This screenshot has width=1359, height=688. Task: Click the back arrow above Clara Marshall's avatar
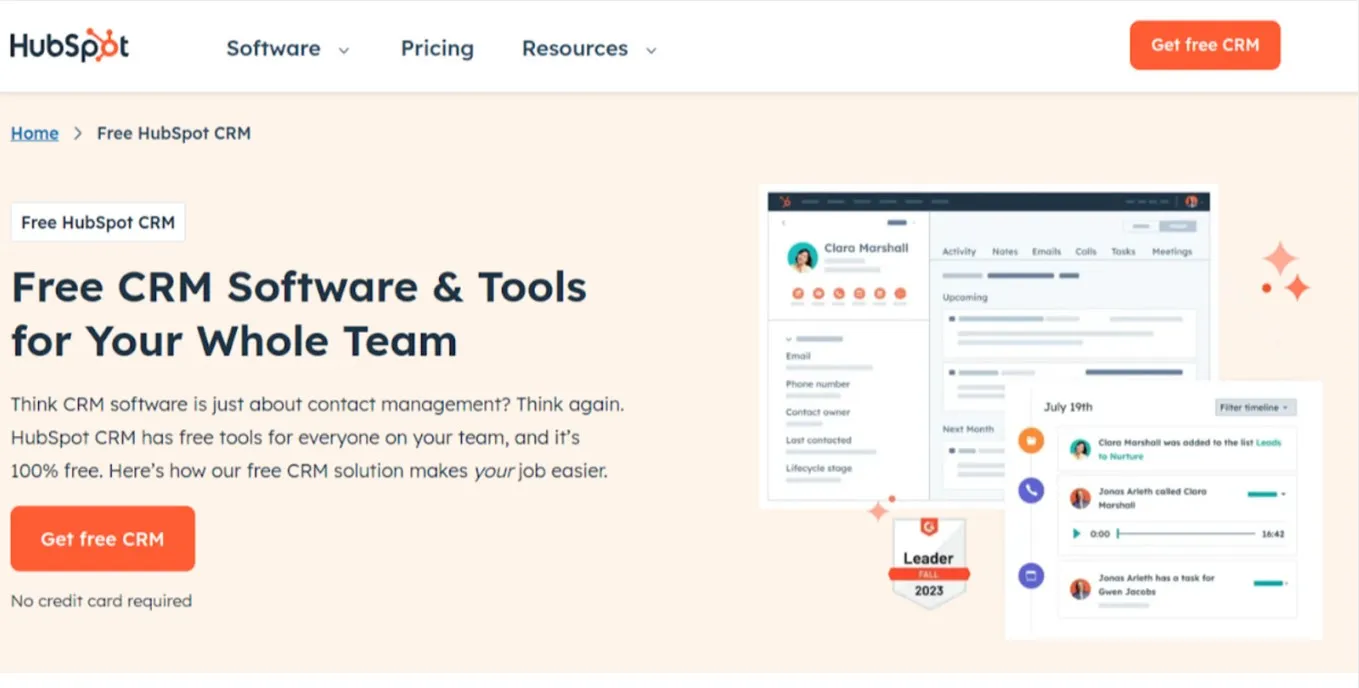(x=783, y=223)
